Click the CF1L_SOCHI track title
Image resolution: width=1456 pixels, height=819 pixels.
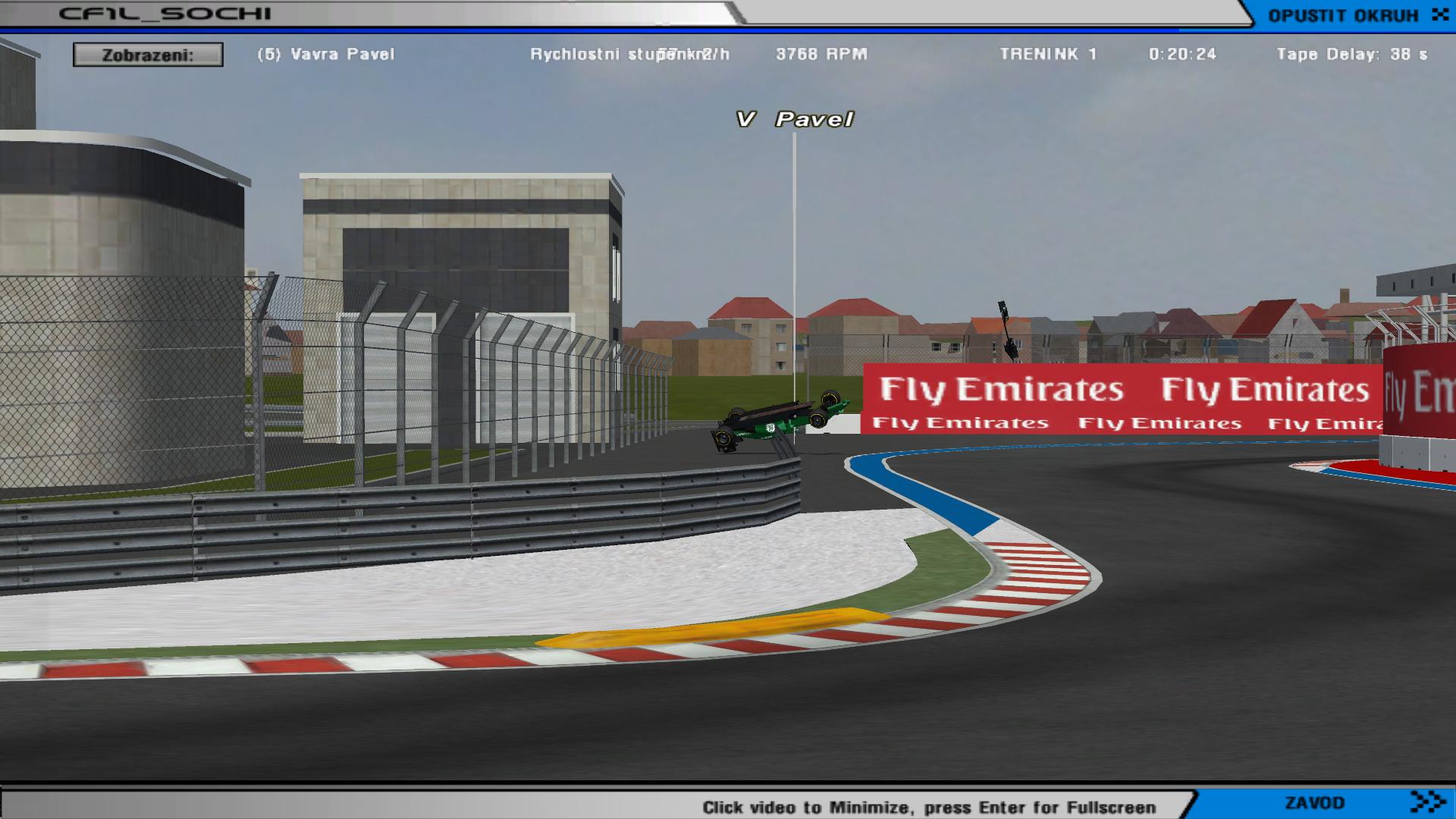[165, 14]
